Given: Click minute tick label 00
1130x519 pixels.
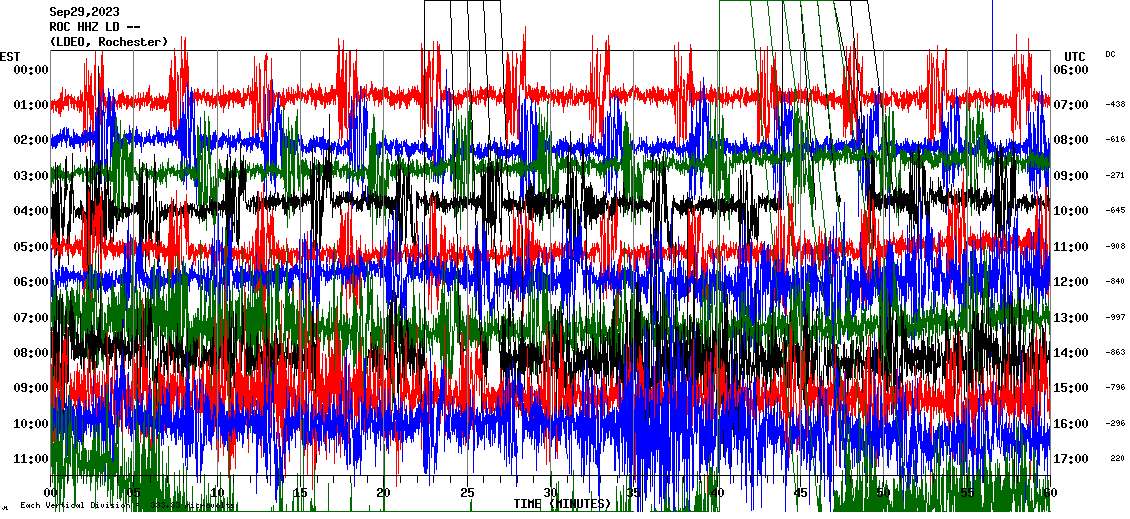Looking at the screenshot, I should [50, 493].
